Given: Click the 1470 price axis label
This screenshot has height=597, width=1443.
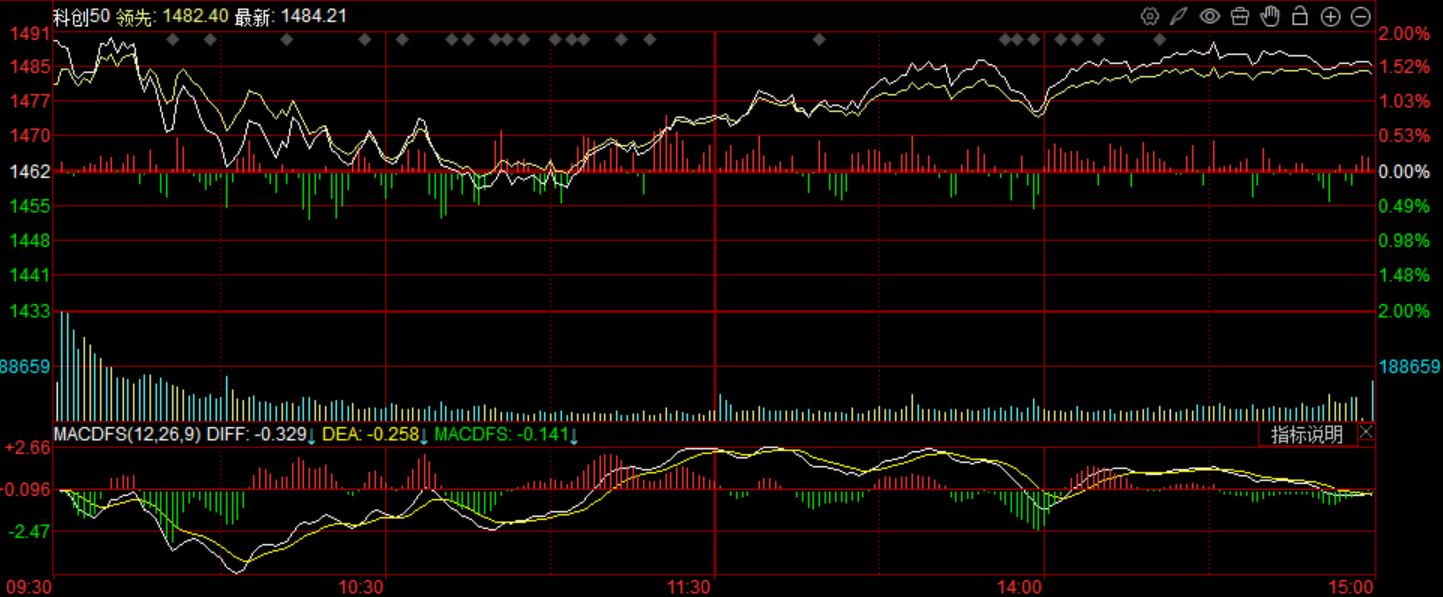Looking at the screenshot, I should click(31, 135).
